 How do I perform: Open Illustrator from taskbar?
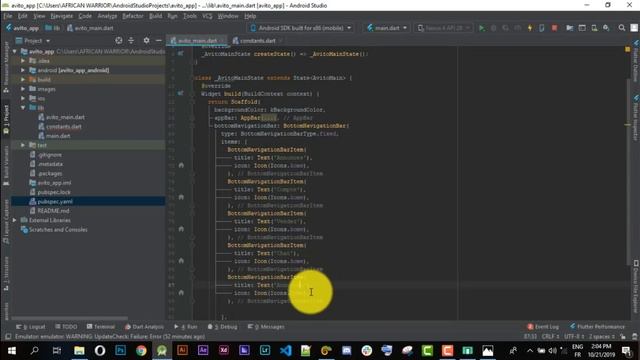pos(182,350)
